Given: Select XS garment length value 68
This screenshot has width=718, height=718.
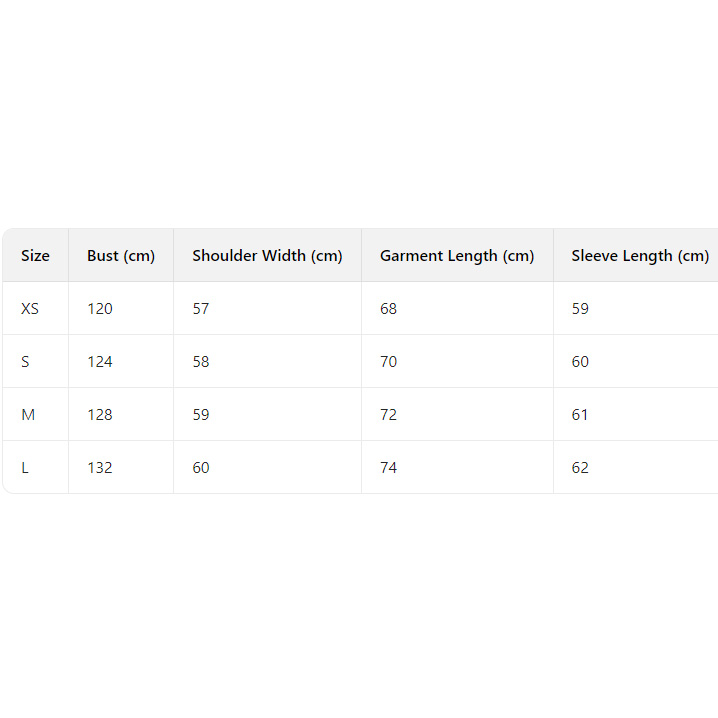Looking at the screenshot, I should tap(389, 309).
